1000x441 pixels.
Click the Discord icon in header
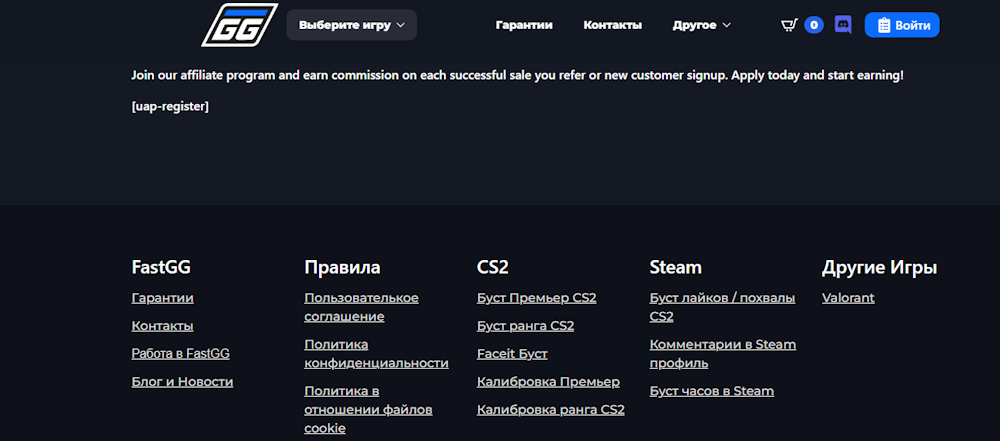point(843,25)
